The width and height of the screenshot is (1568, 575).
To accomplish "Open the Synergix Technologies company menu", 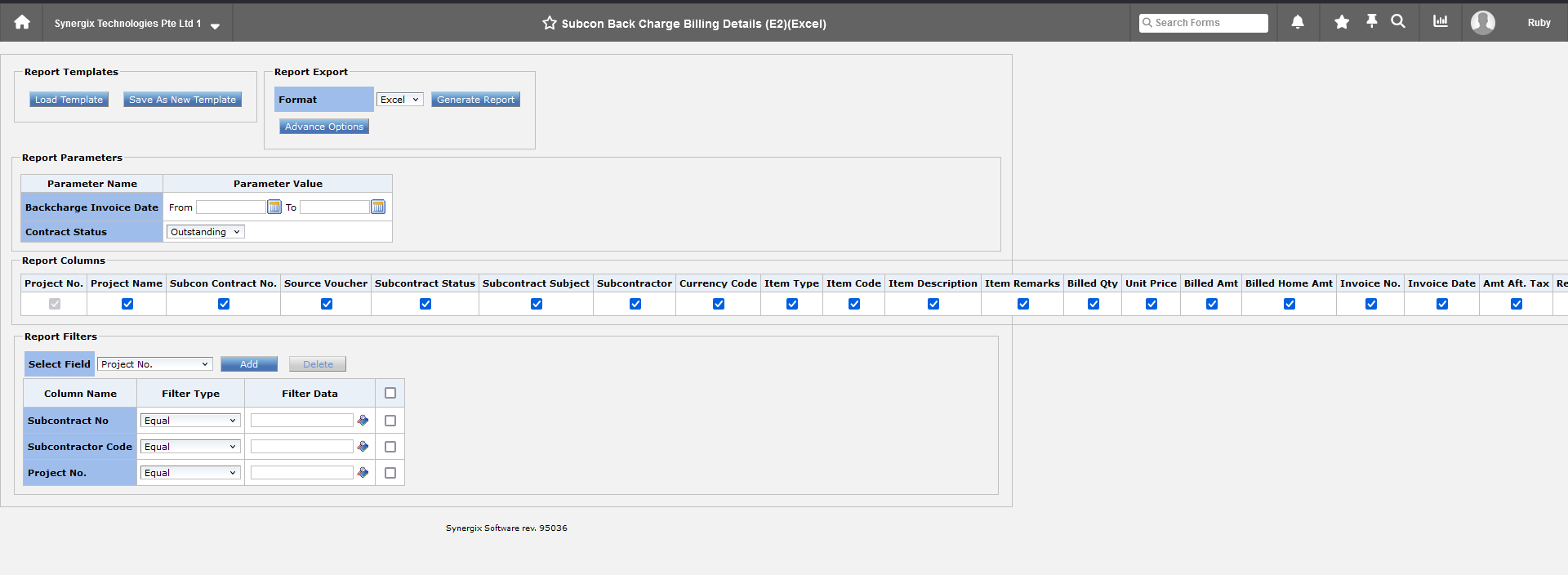I will pos(136,24).
